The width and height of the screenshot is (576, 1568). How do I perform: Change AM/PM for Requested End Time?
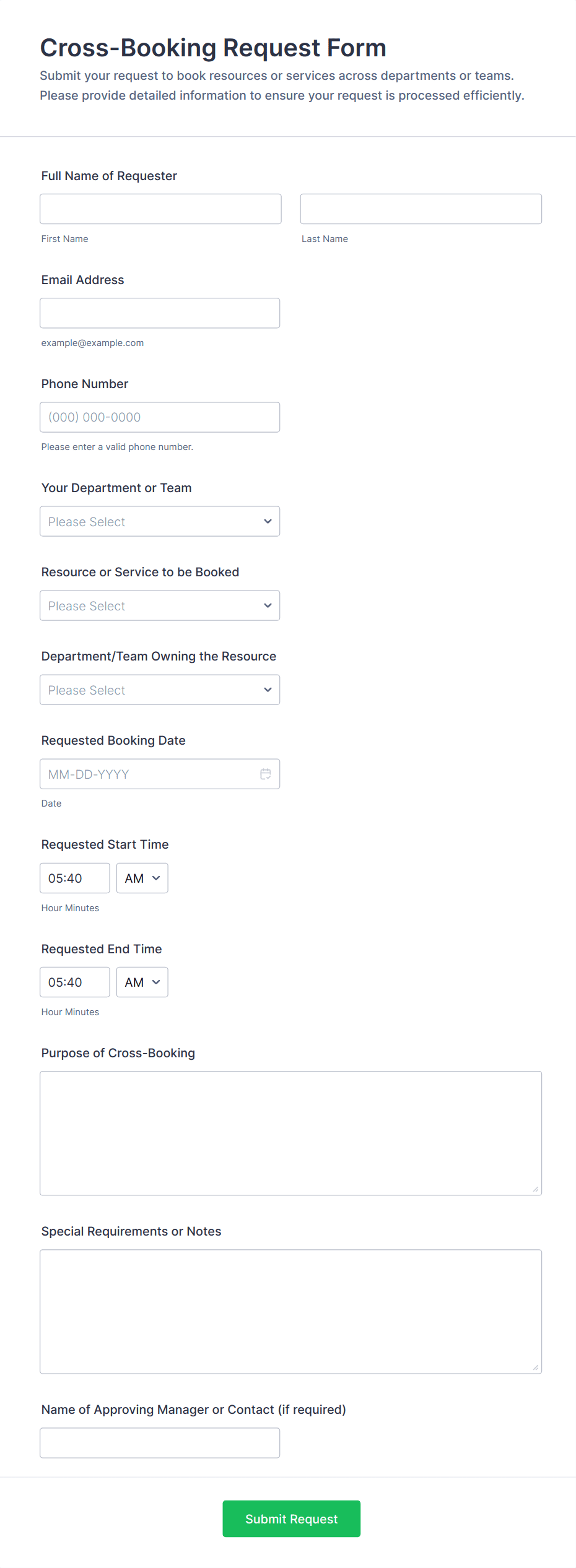[x=142, y=982]
